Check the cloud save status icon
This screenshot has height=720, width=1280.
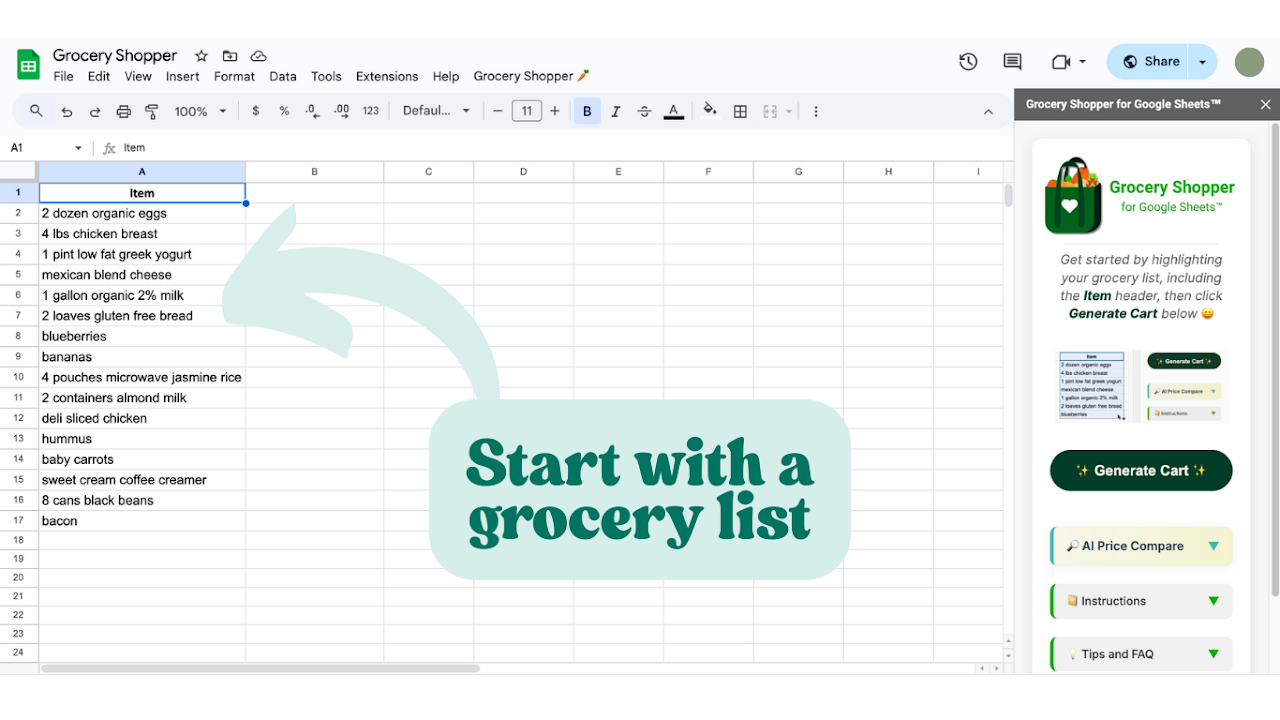(x=259, y=56)
